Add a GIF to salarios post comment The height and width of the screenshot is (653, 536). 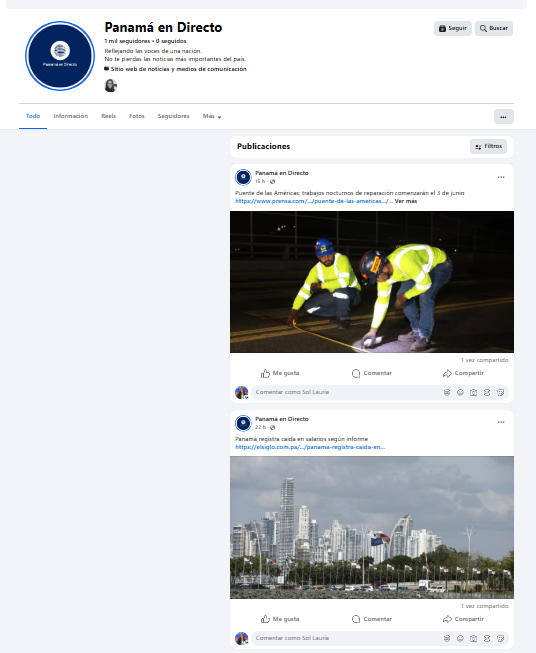(x=487, y=638)
